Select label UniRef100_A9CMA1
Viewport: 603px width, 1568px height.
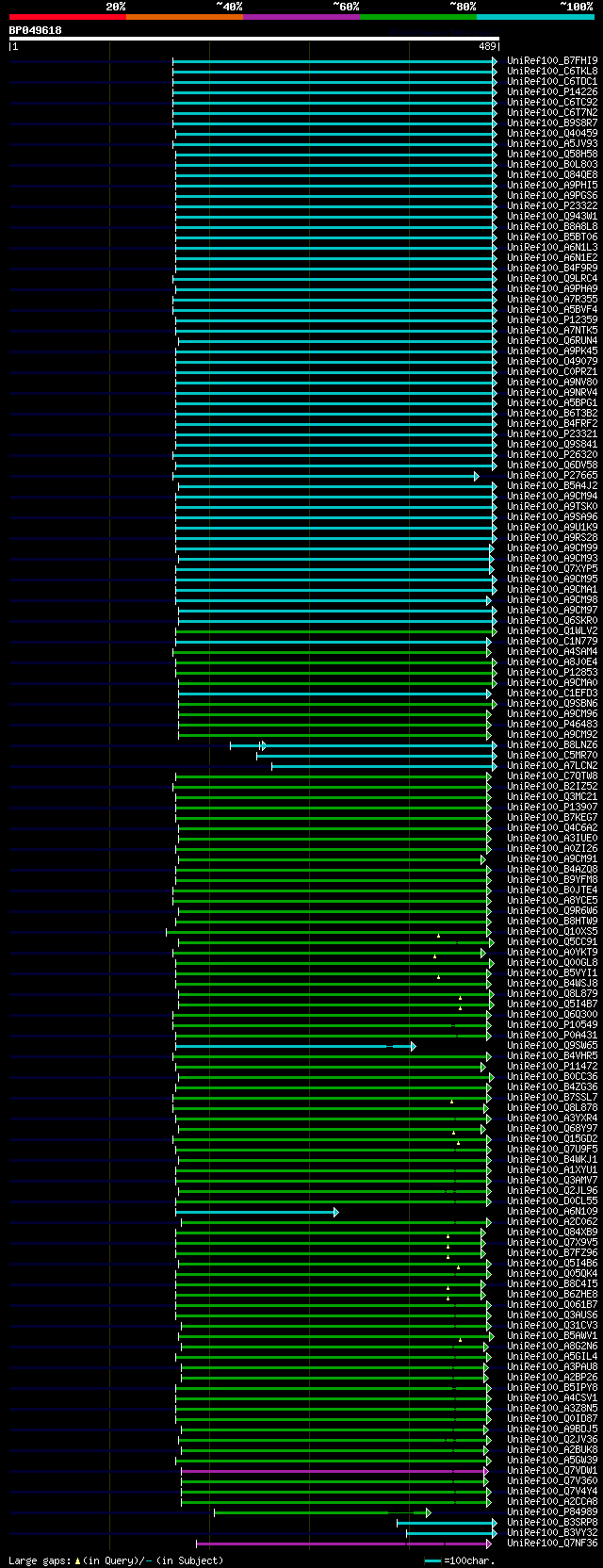click(x=552, y=589)
